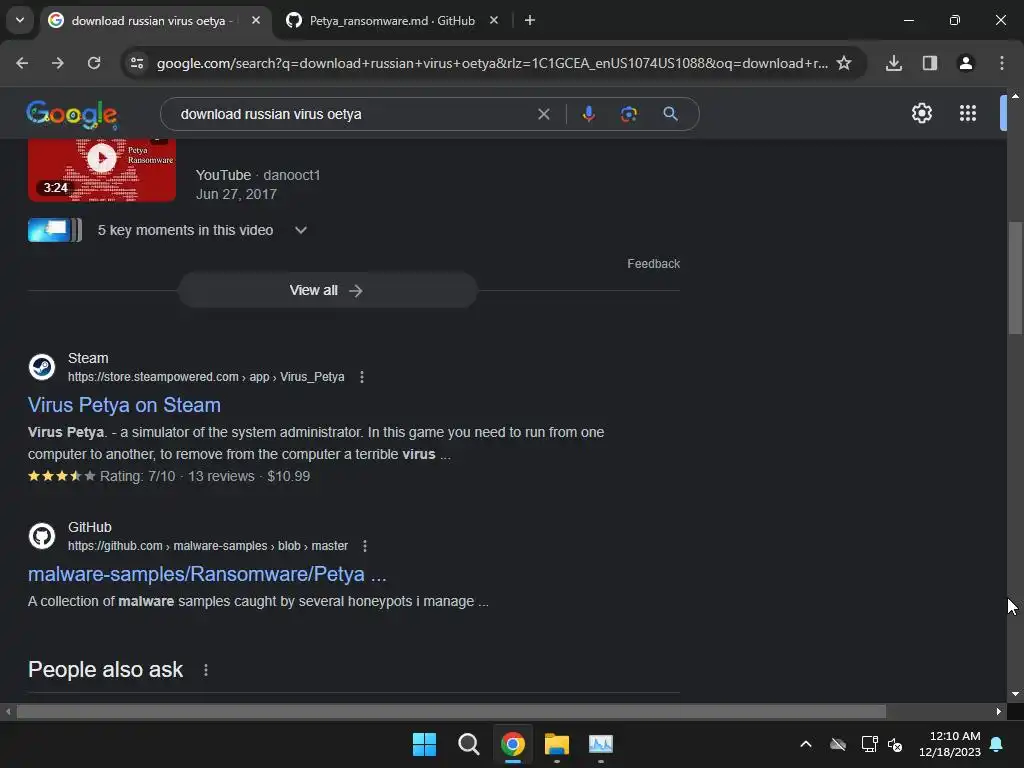The height and width of the screenshot is (768, 1024).
Task: Submit search with magnifier icon
Action: point(670,114)
